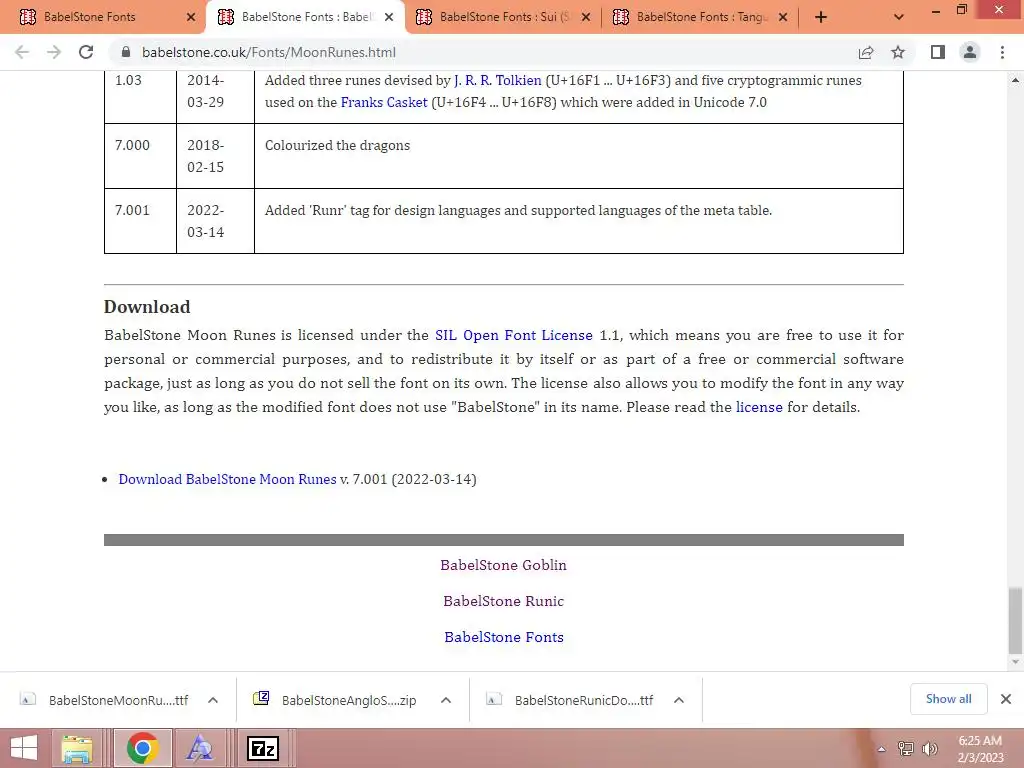Viewport: 1024px width, 768px height.
Task: Click the 2022-03-14 date cell
Action: 216,221
